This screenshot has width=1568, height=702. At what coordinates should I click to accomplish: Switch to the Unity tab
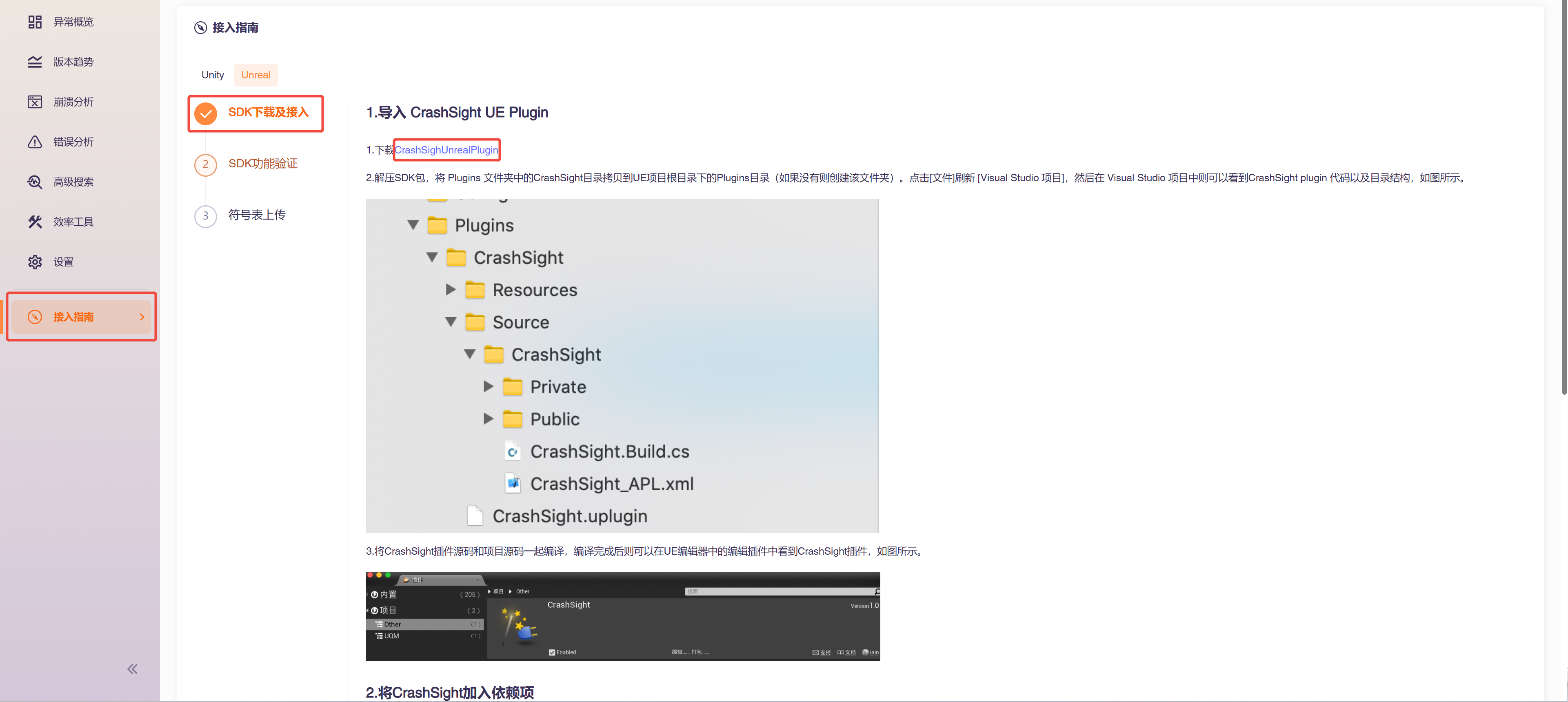(x=213, y=75)
